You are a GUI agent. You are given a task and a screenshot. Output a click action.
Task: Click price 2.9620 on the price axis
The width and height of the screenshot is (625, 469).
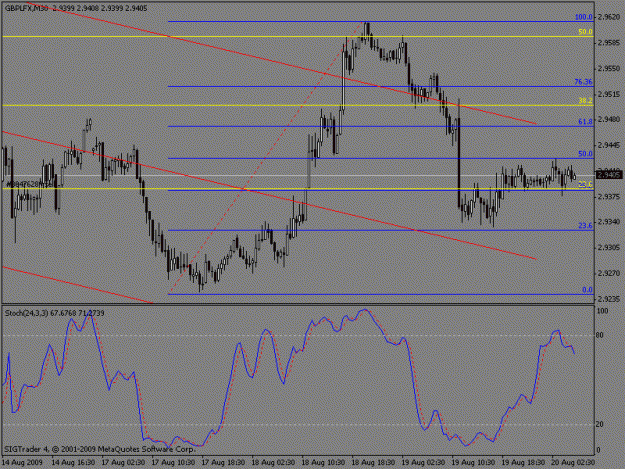609,17
